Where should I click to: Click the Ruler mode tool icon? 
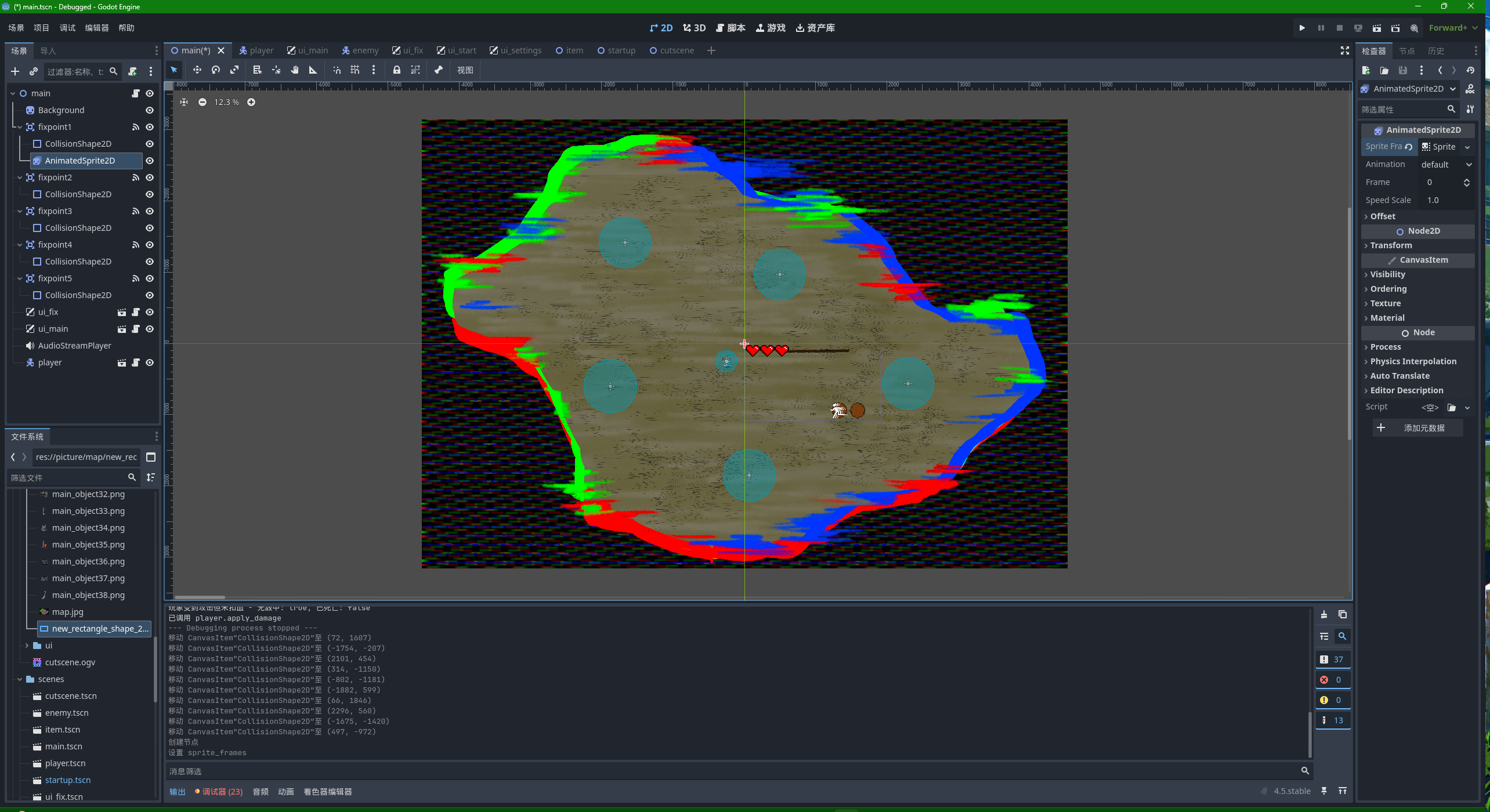313,70
